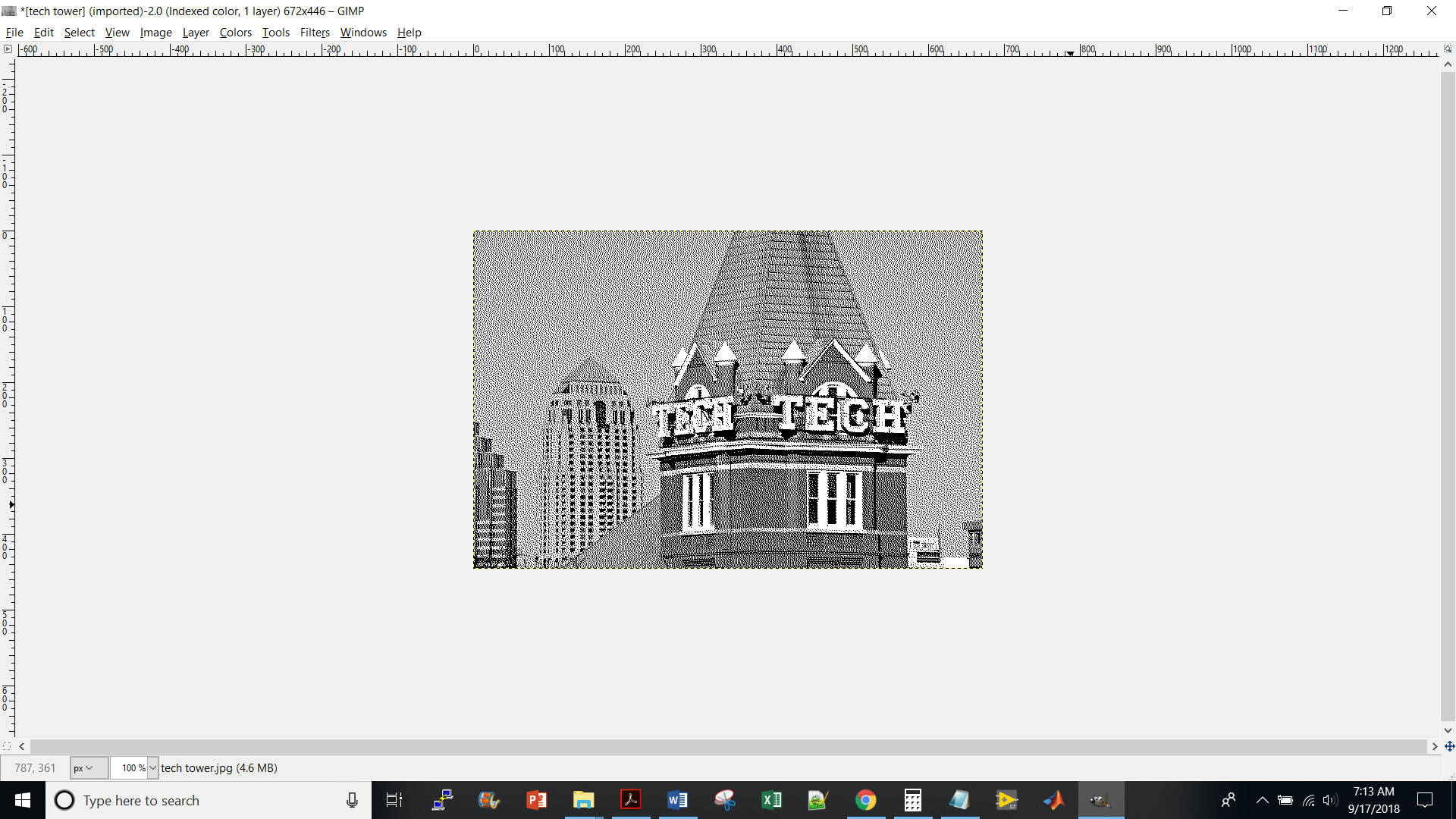Click the navigate image display icon
The image size is (1456, 819).
(x=1449, y=746)
